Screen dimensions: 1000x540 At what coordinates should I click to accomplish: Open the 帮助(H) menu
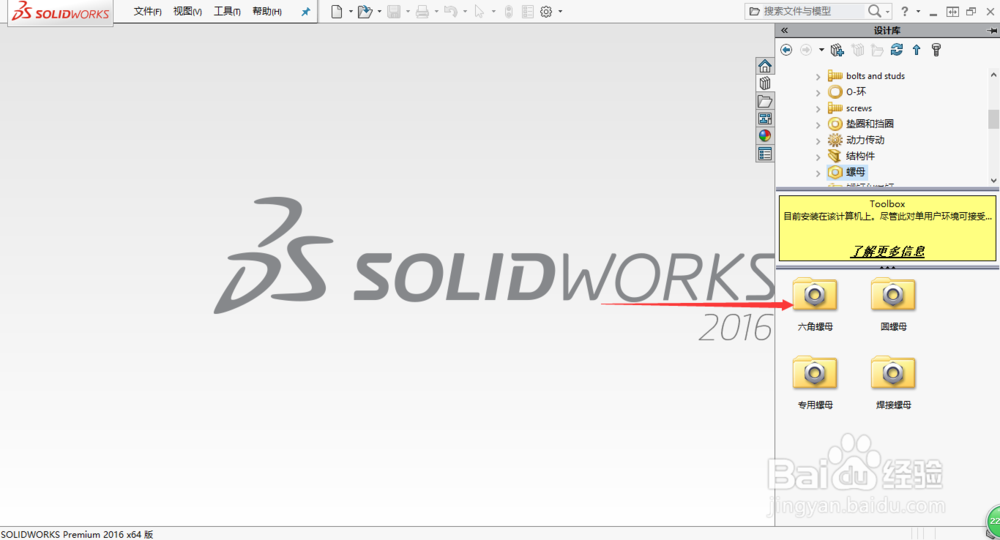[267, 11]
